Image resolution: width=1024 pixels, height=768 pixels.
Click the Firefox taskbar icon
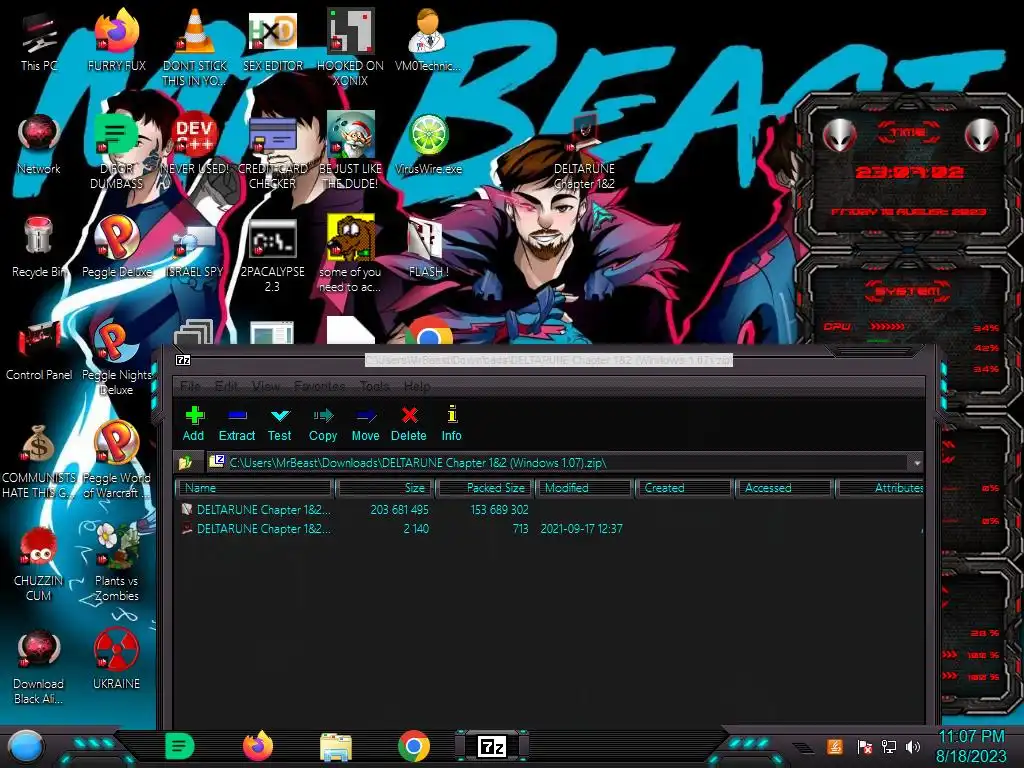pyautogui.click(x=257, y=746)
